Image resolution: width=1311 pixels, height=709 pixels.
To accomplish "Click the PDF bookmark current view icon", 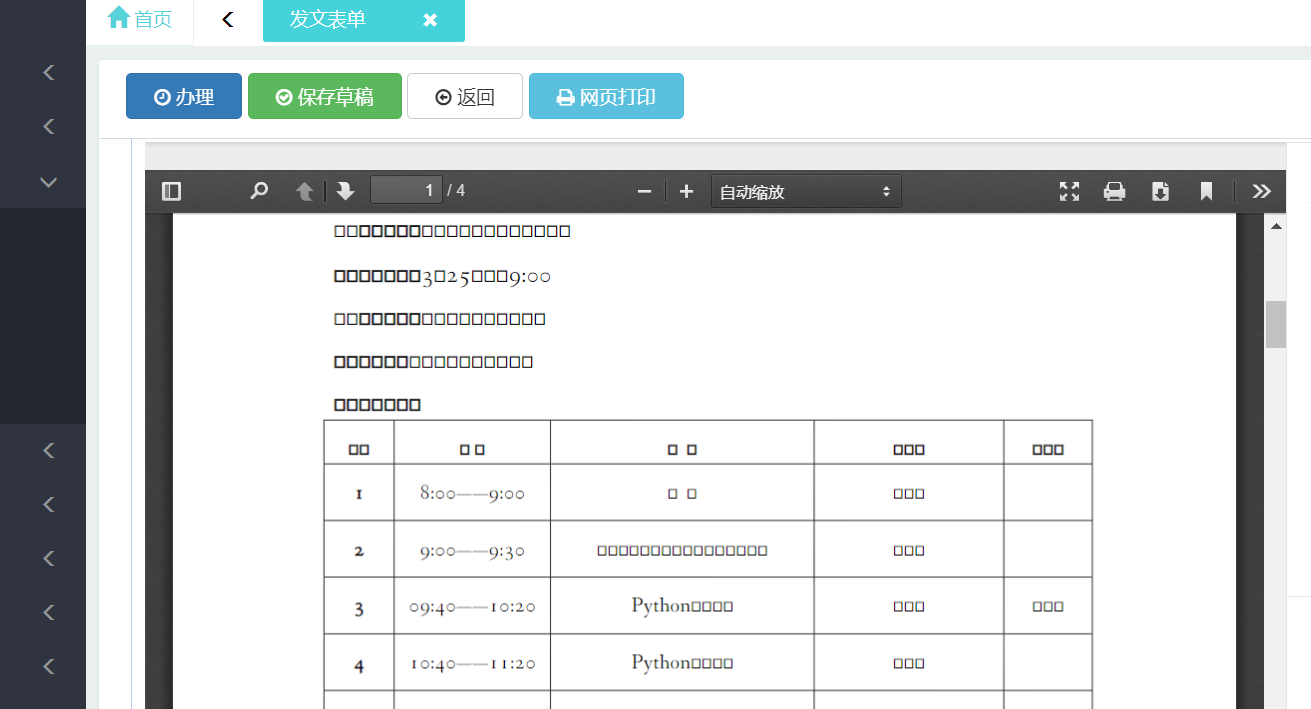I will 1206,191.
